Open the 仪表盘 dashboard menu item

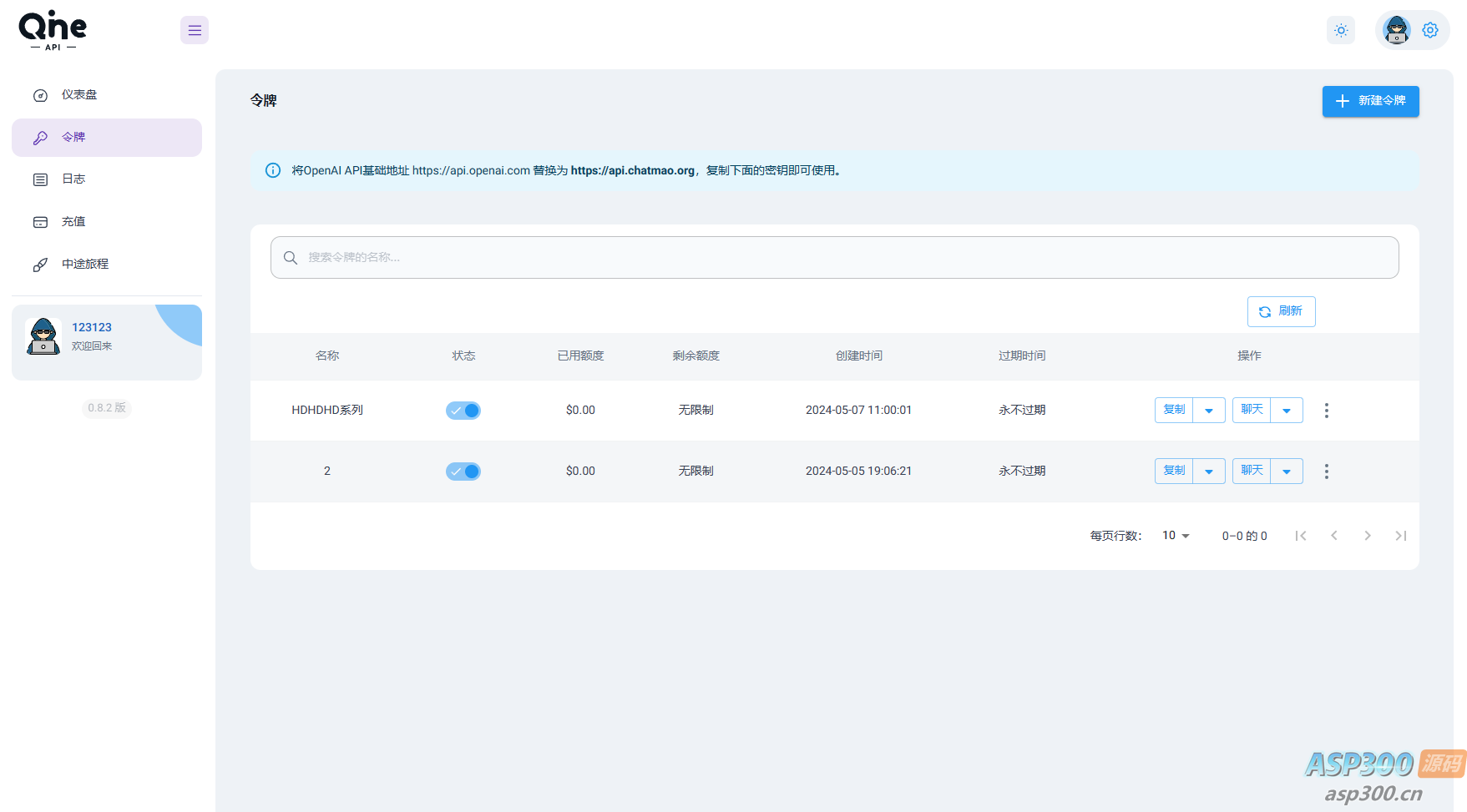pyautogui.click(x=79, y=95)
